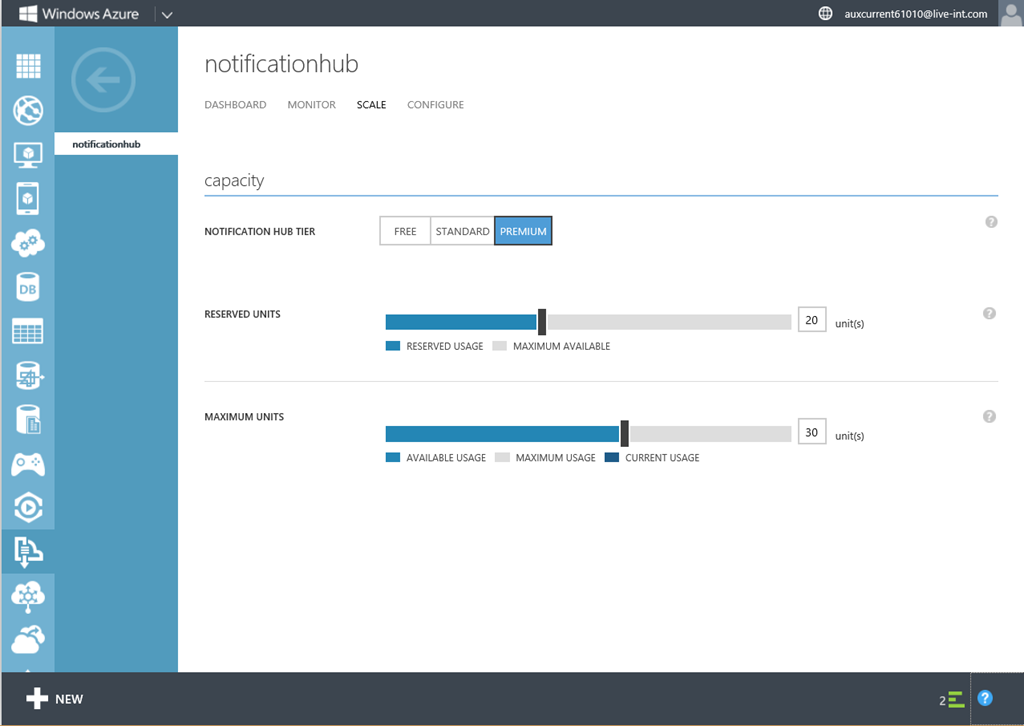Click the Maximum Units value field showing 30
Screen dimensions: 1024x726
812,432
